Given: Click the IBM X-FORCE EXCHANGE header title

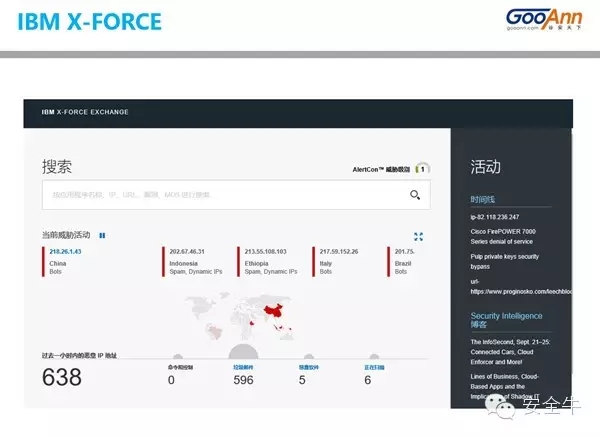Looking at the screenshot, I should click(x=85, y=112).
